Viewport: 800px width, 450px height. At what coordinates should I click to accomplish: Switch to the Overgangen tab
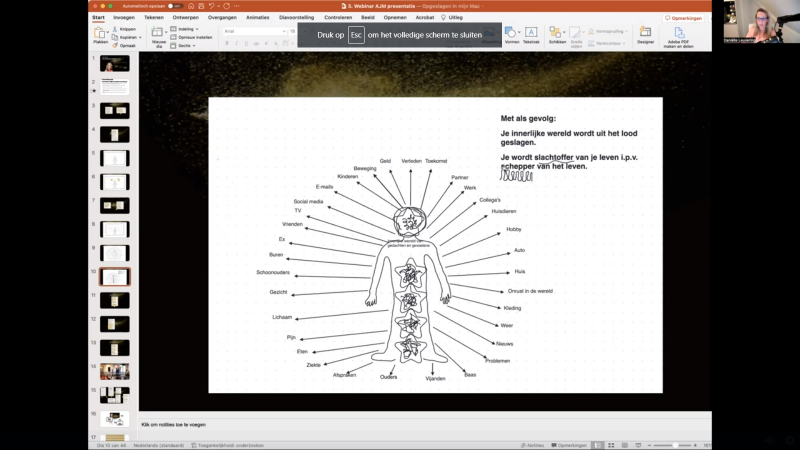(x=222, y=17)
